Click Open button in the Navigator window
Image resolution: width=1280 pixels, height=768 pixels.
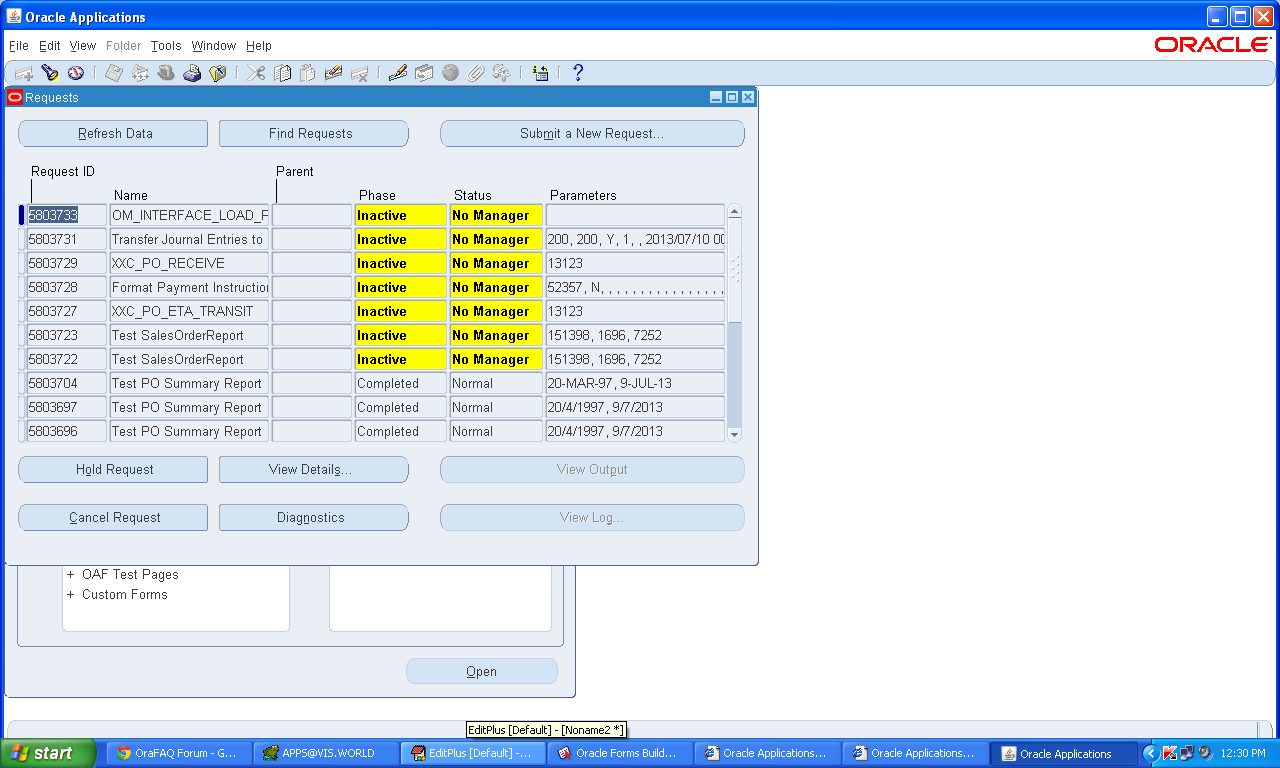point(482,672)
